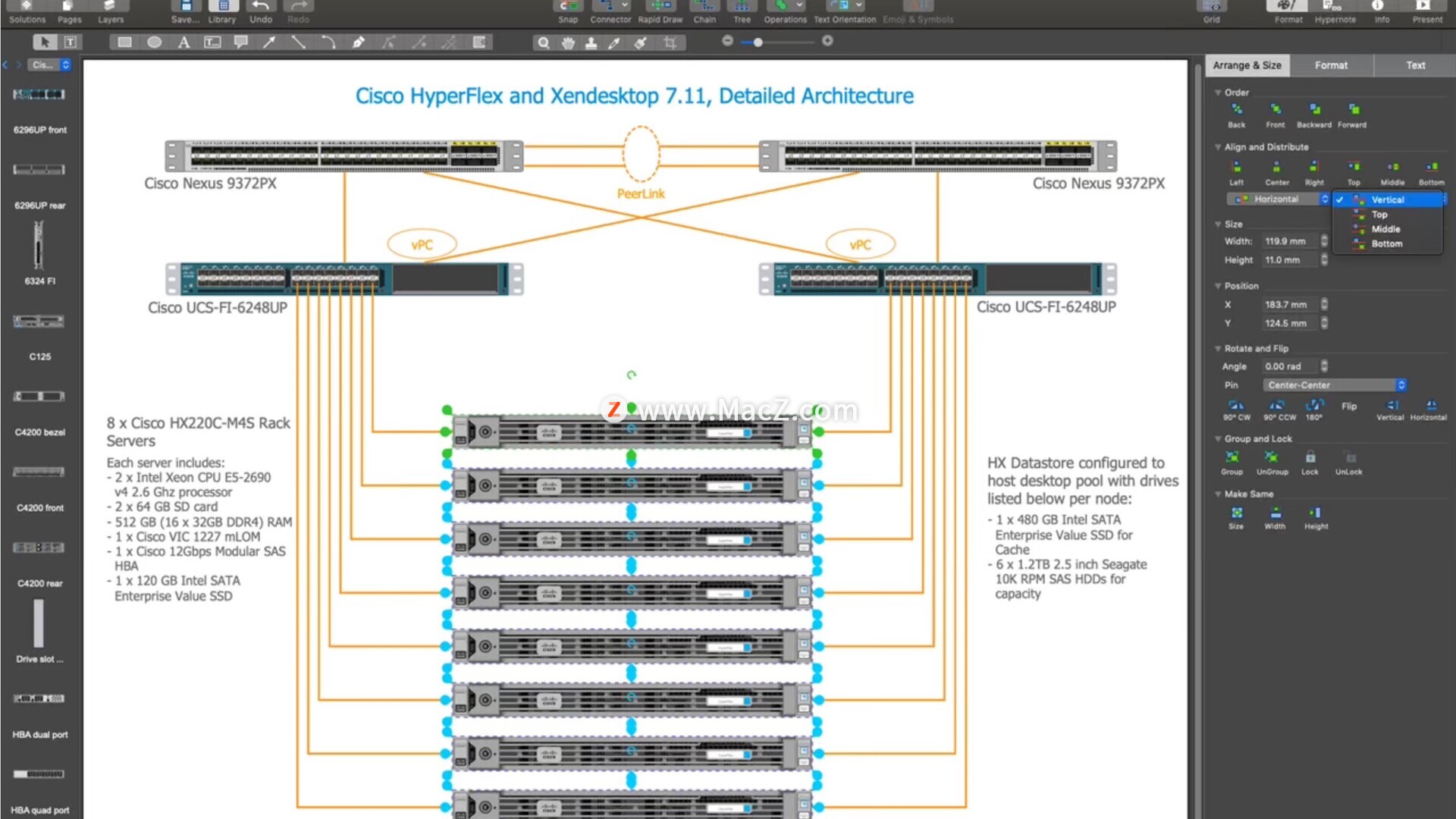Image resolution: width=1456 pixels, height=819 pixels.
Task: Lock the selected objects
Action: coord(1310,463)
